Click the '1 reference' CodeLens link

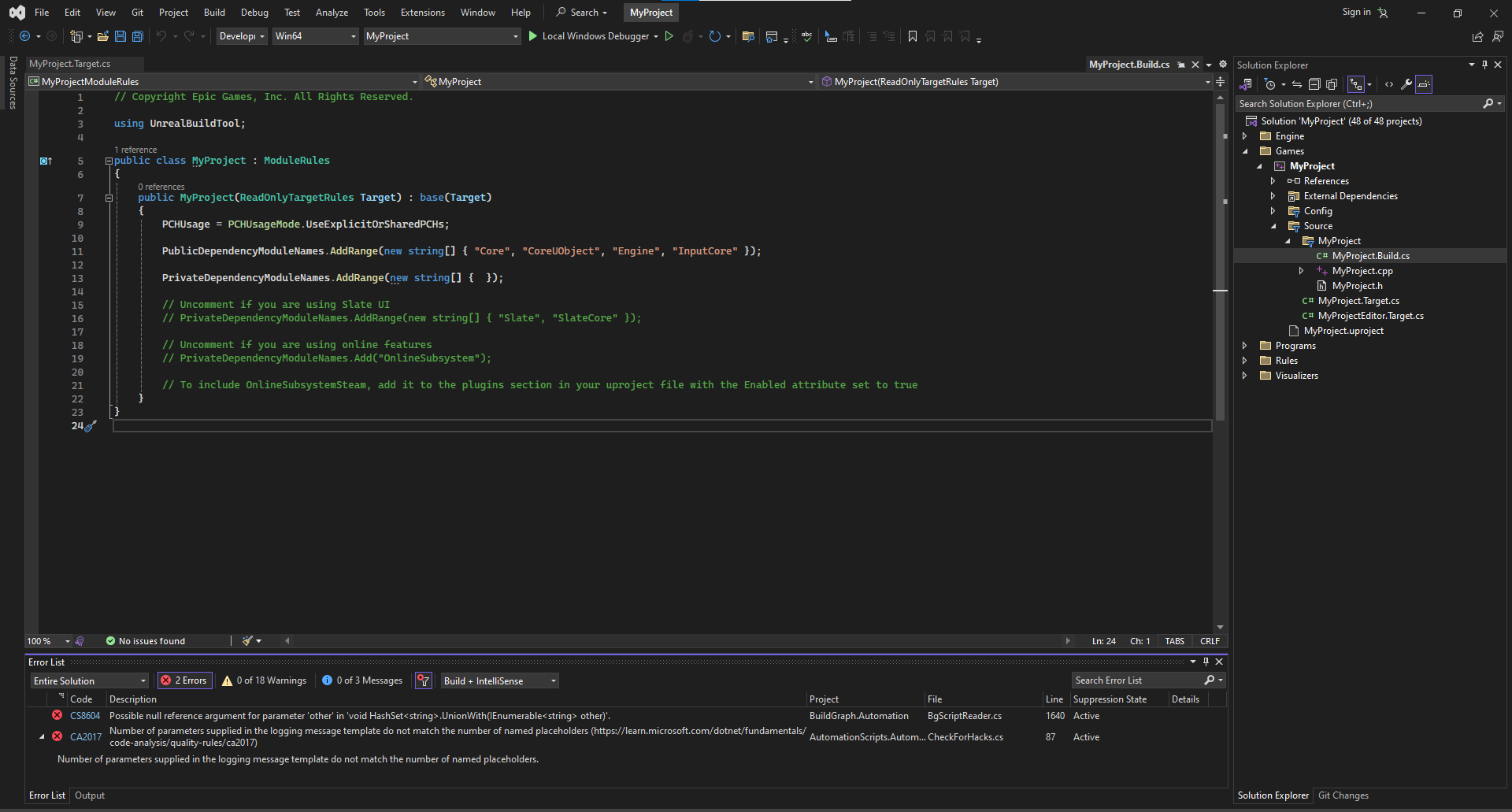point(135,150)
